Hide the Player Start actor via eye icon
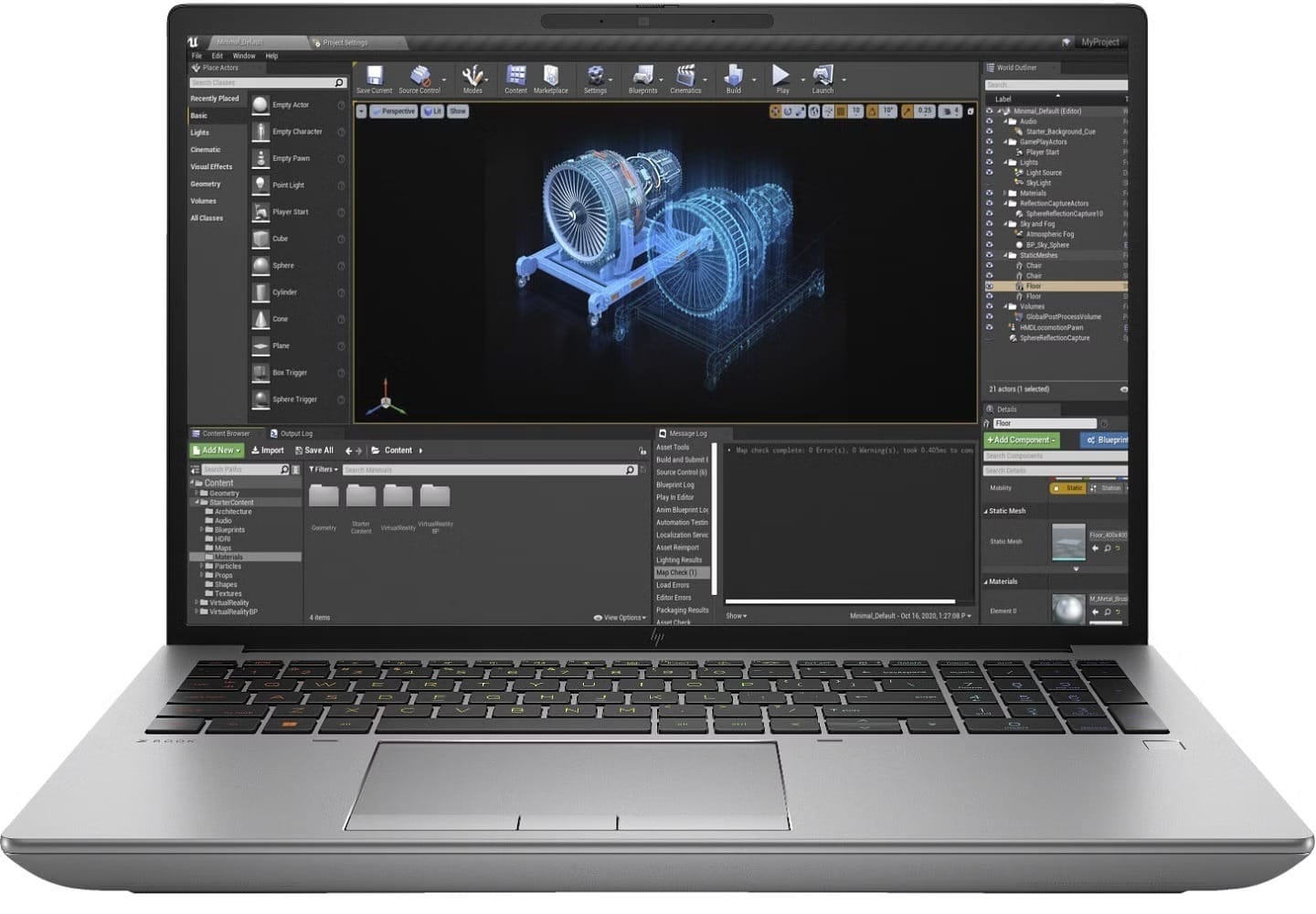The height and width of the screenshot is (914, 1316). point(989,152)
